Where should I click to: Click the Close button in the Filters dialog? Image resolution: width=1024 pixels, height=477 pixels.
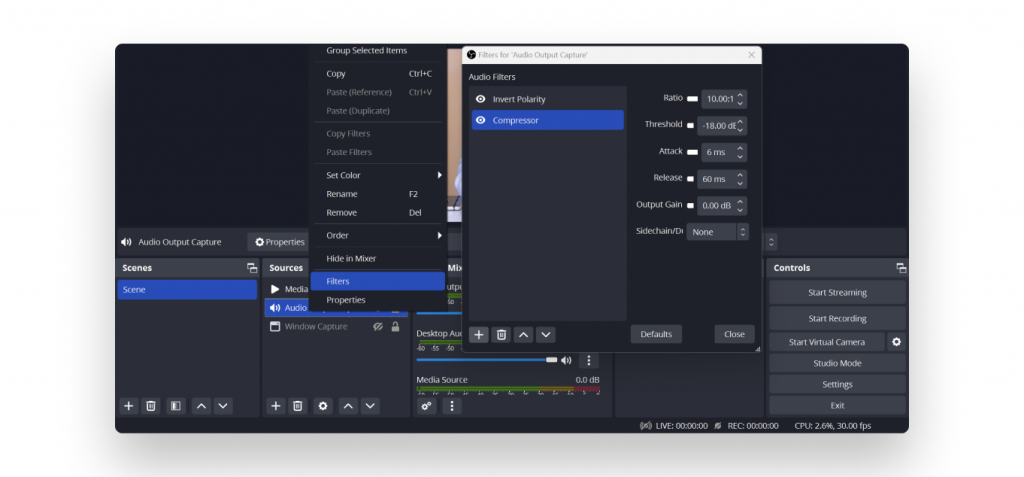point(734,334)
